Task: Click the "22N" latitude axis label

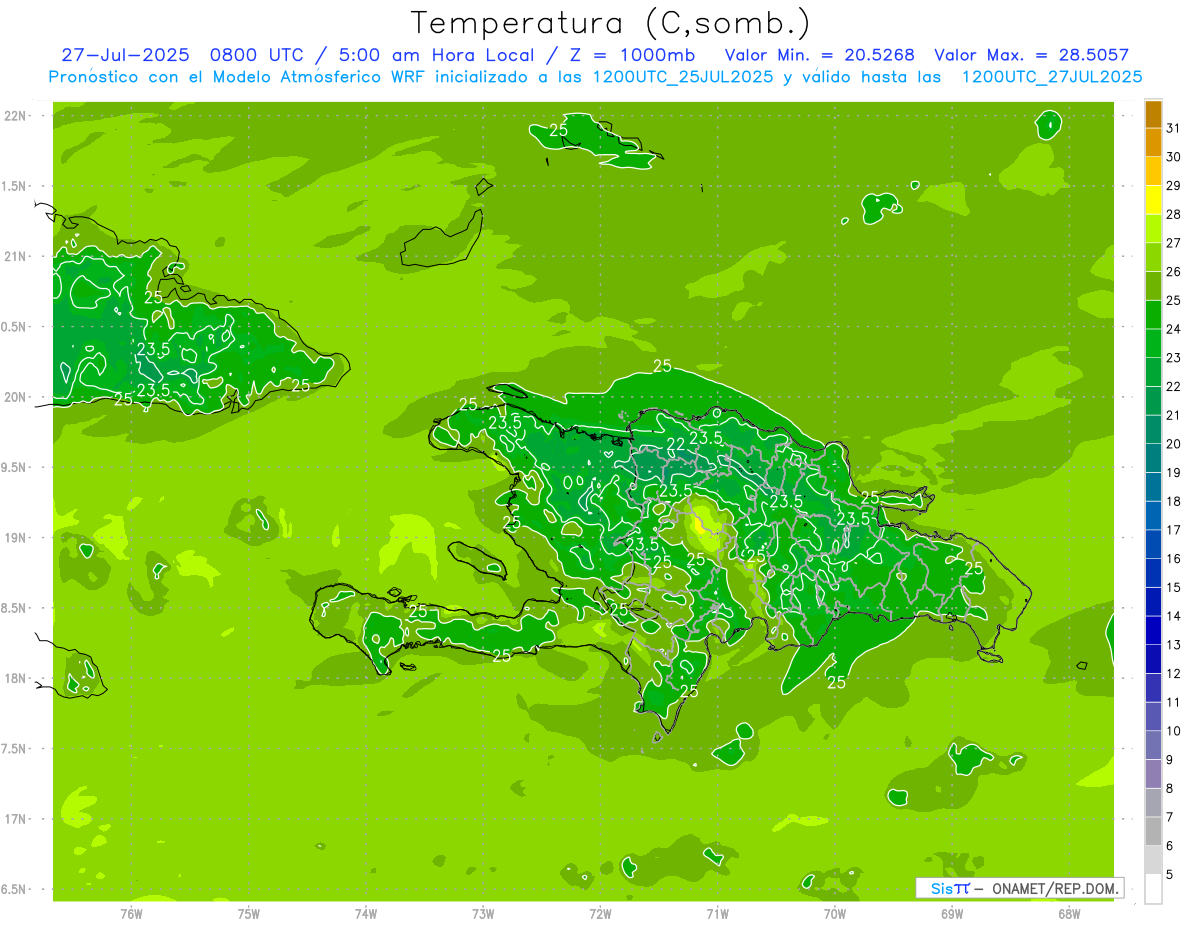Action: pyautogui.click(x=16, y=116)
